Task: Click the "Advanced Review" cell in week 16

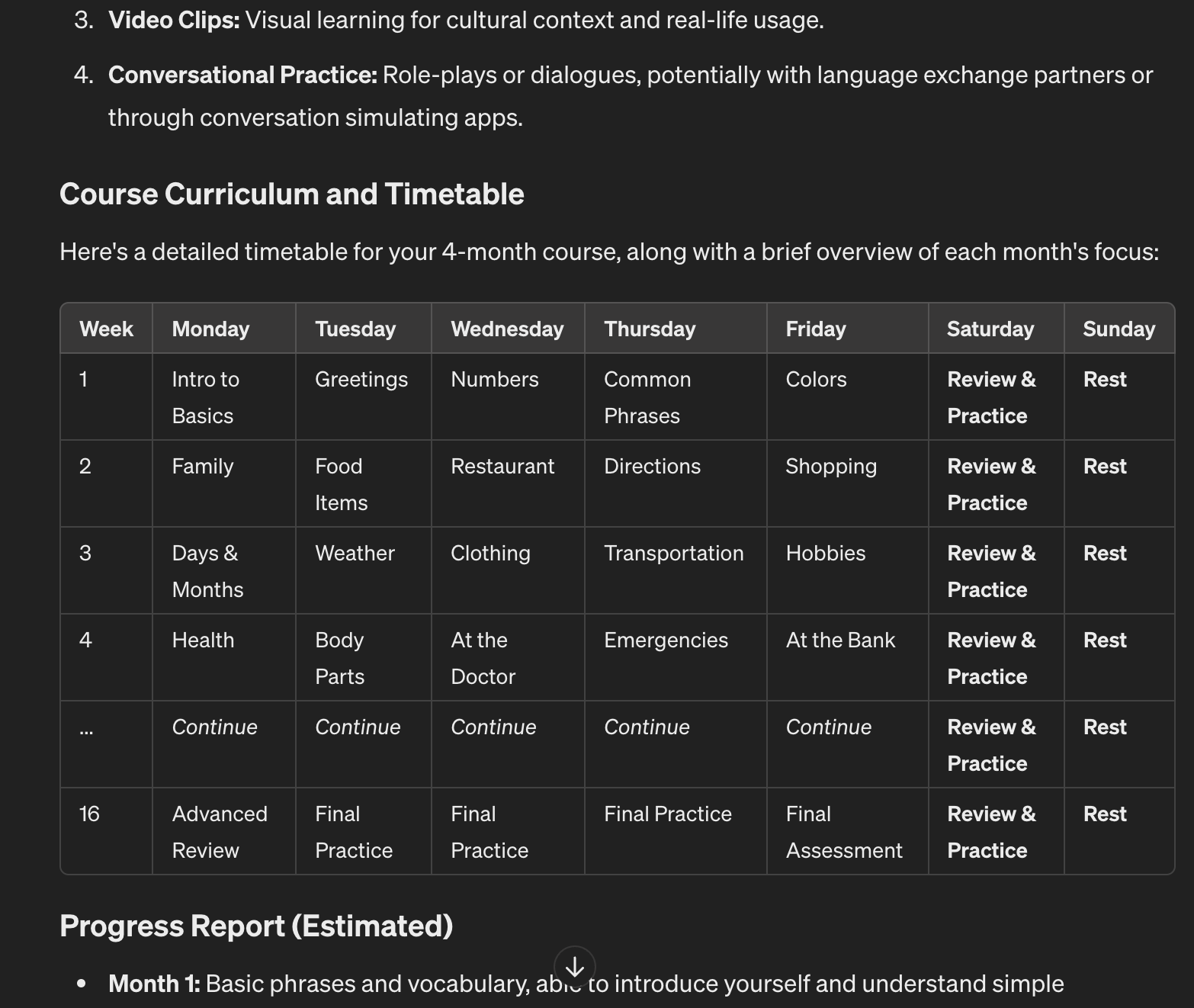Action: (220, 831)
